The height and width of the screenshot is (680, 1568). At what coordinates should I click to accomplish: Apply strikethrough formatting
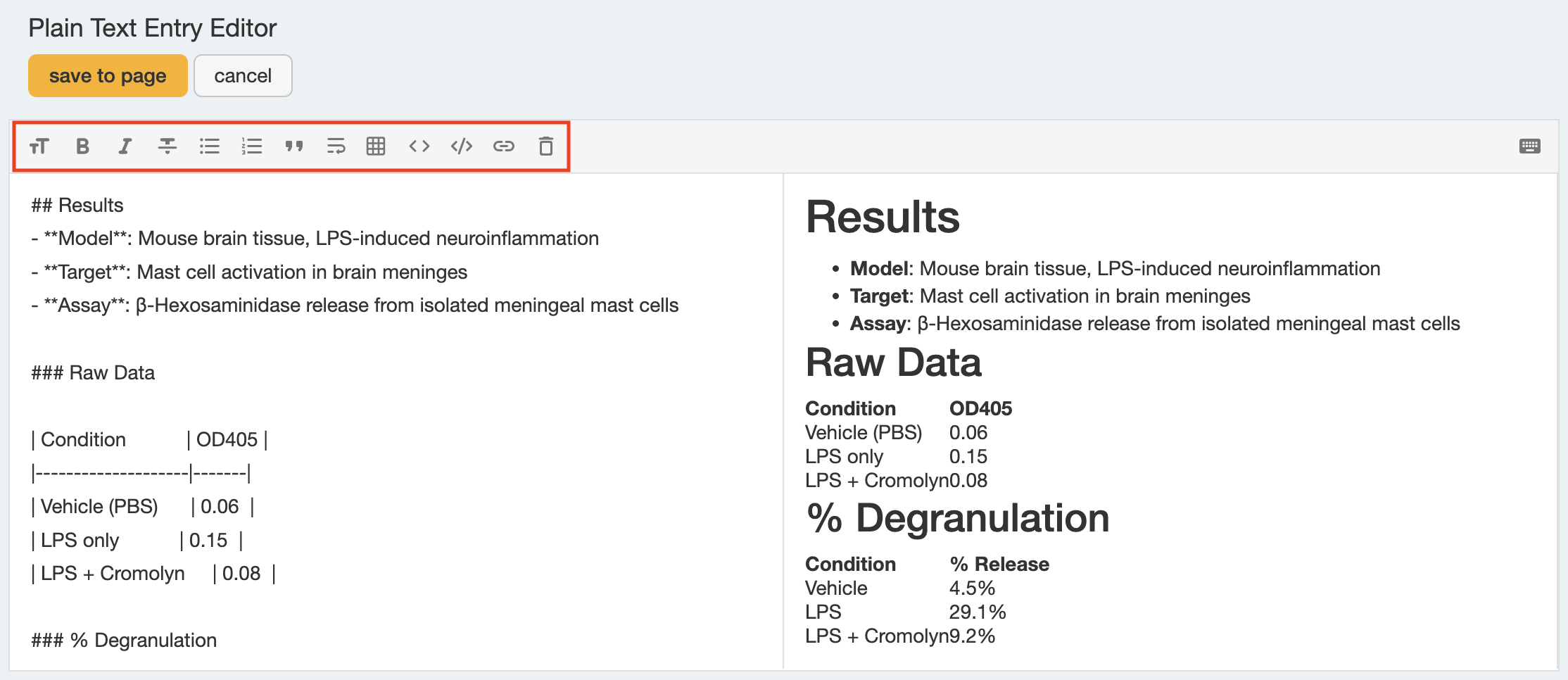tap(167, 146)
